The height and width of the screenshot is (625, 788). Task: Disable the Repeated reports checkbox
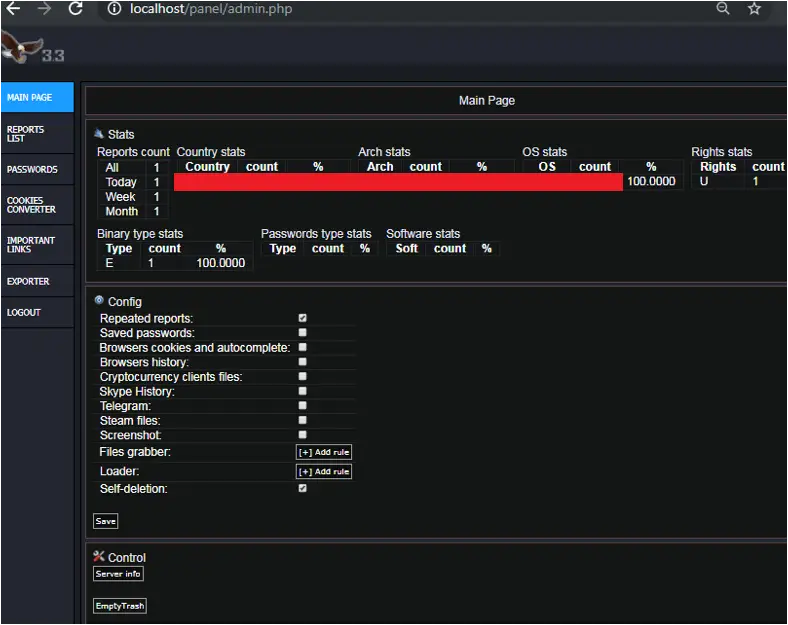tap(303, 318)
